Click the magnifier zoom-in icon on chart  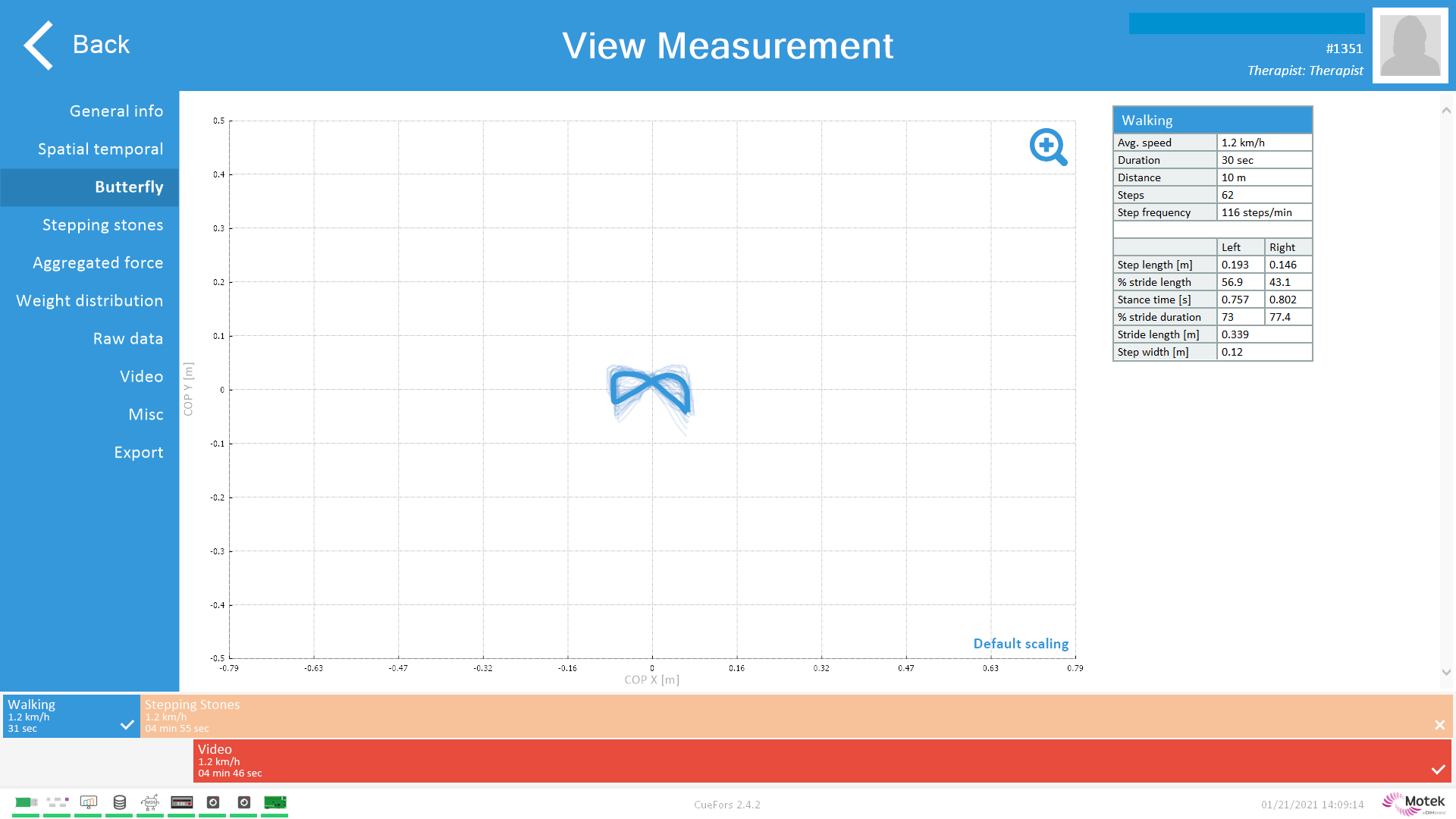tap(1048, 146)
